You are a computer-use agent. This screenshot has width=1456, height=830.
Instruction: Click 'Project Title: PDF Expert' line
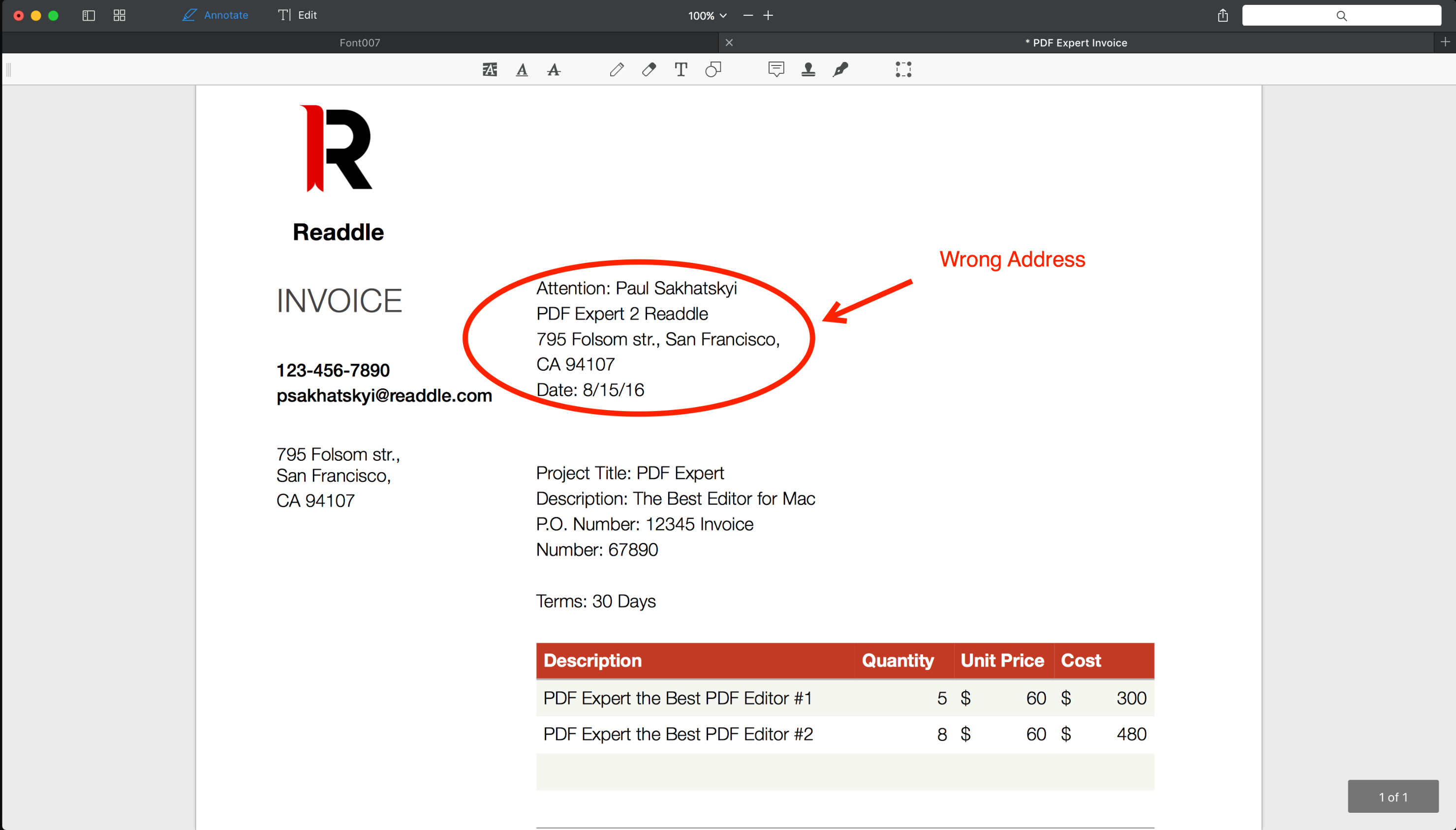tap(630, 473)
